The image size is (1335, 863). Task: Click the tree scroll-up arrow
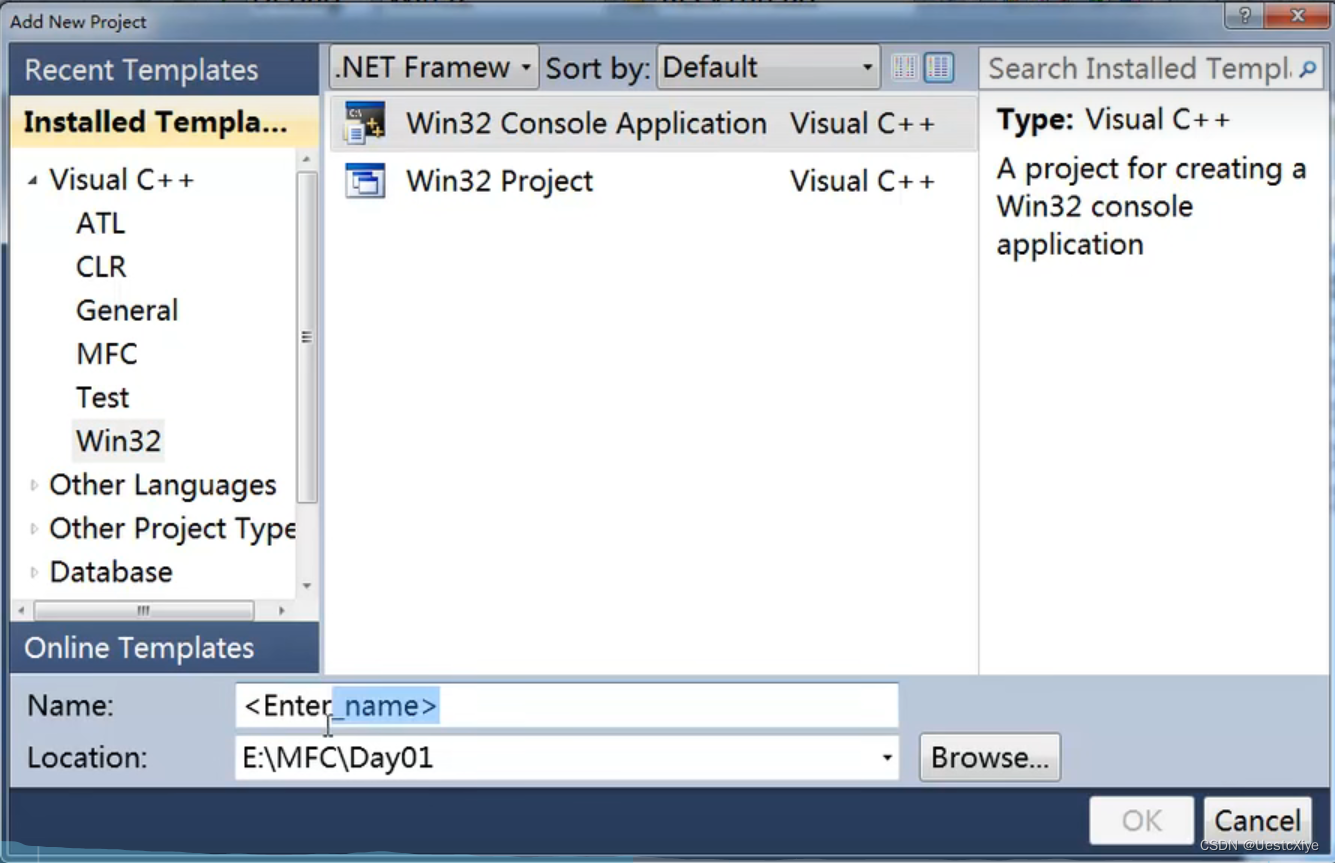coord(307,160)
